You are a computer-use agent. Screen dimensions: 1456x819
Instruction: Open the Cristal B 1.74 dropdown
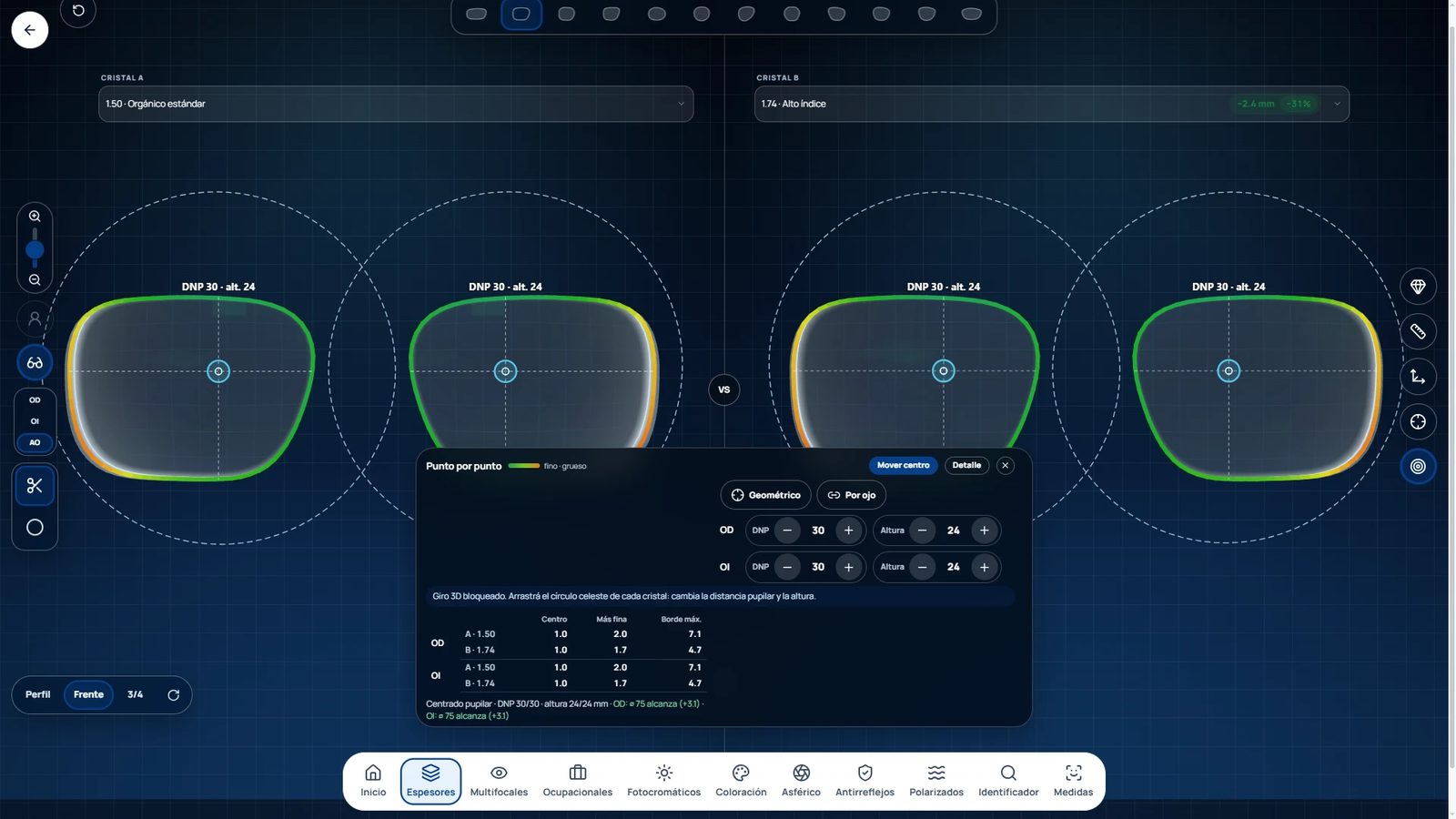(1051, 104)
